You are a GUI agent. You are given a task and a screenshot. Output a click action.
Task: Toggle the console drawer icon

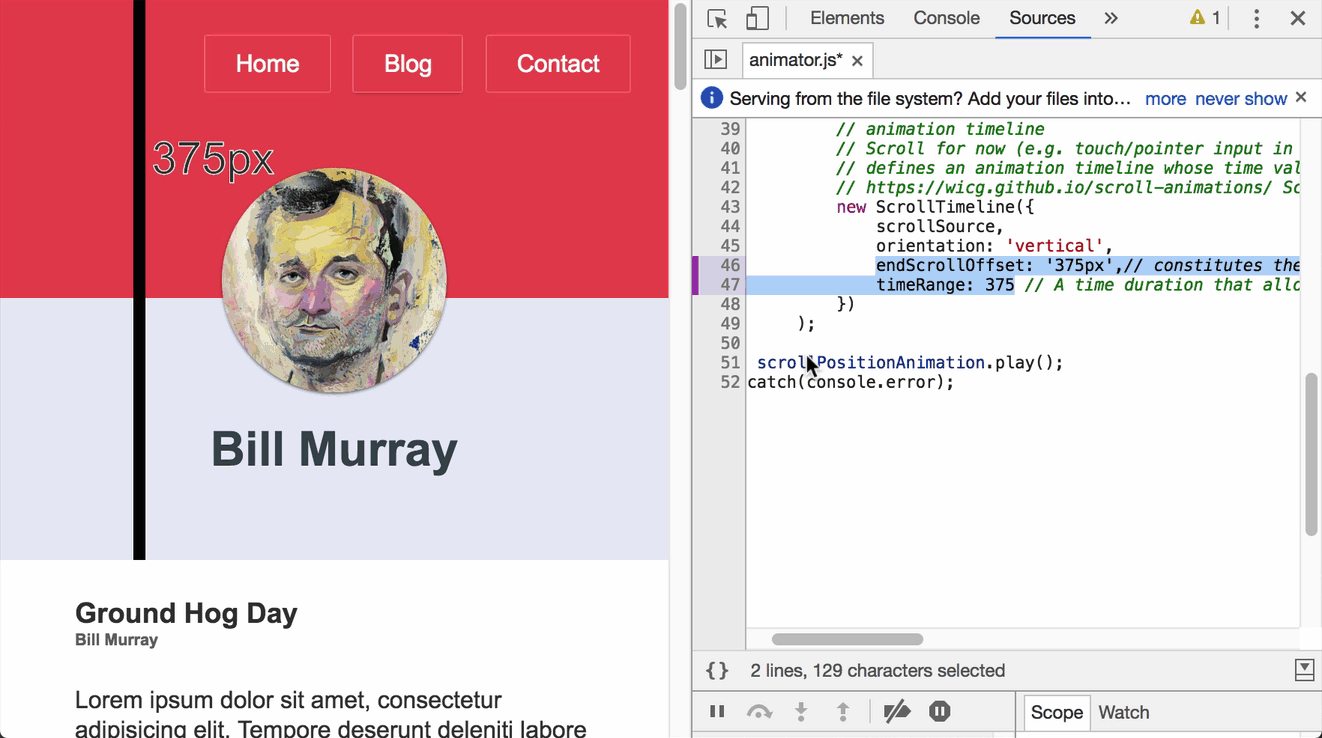(x=1304, y=670)
